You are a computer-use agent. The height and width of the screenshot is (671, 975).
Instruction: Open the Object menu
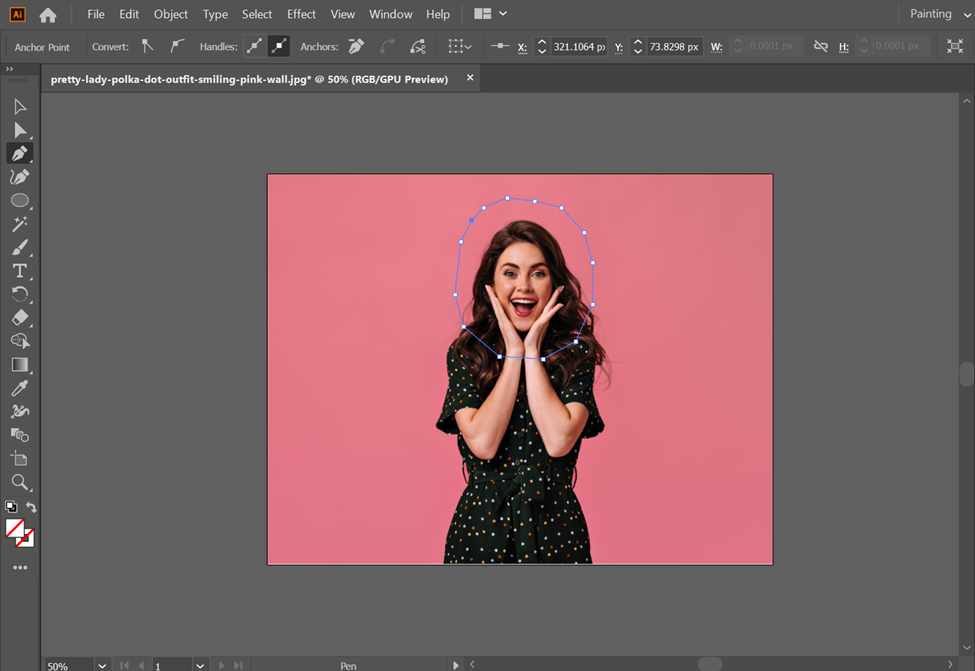coord(171,14)
